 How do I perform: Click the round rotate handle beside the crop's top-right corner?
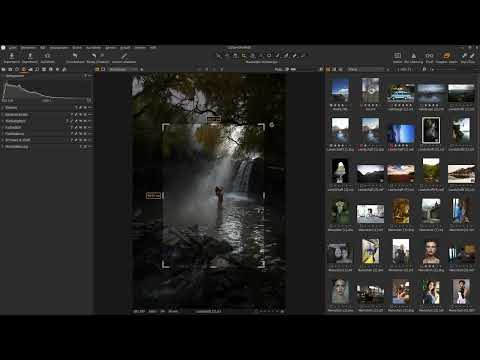[272, 125]
